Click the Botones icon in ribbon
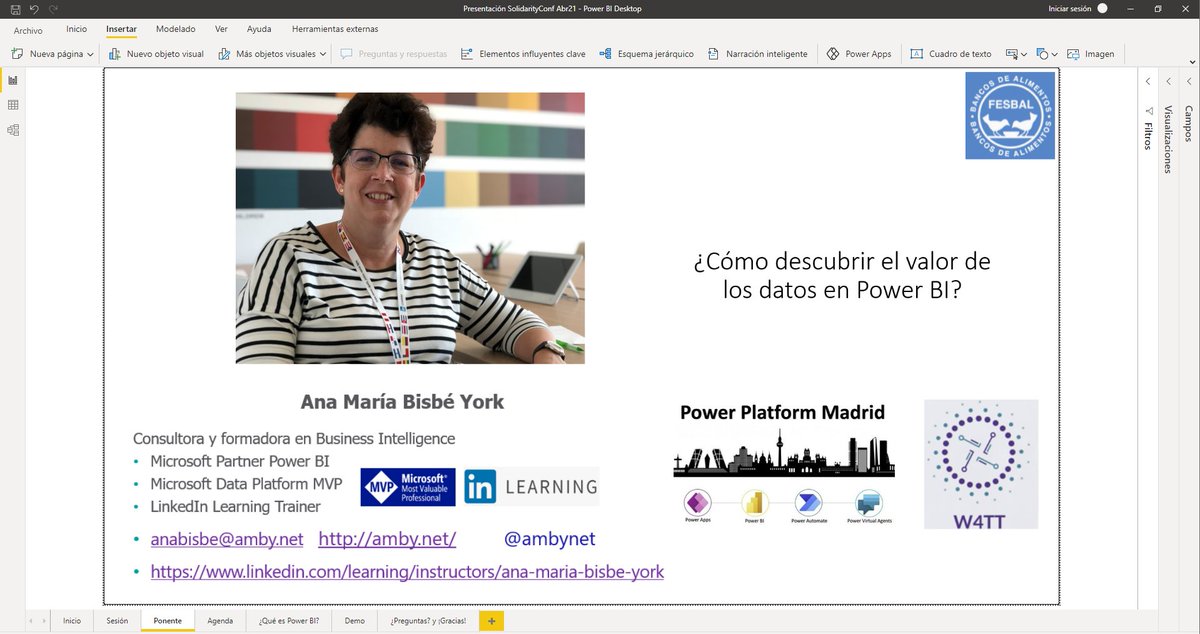 click(1012, 54)
